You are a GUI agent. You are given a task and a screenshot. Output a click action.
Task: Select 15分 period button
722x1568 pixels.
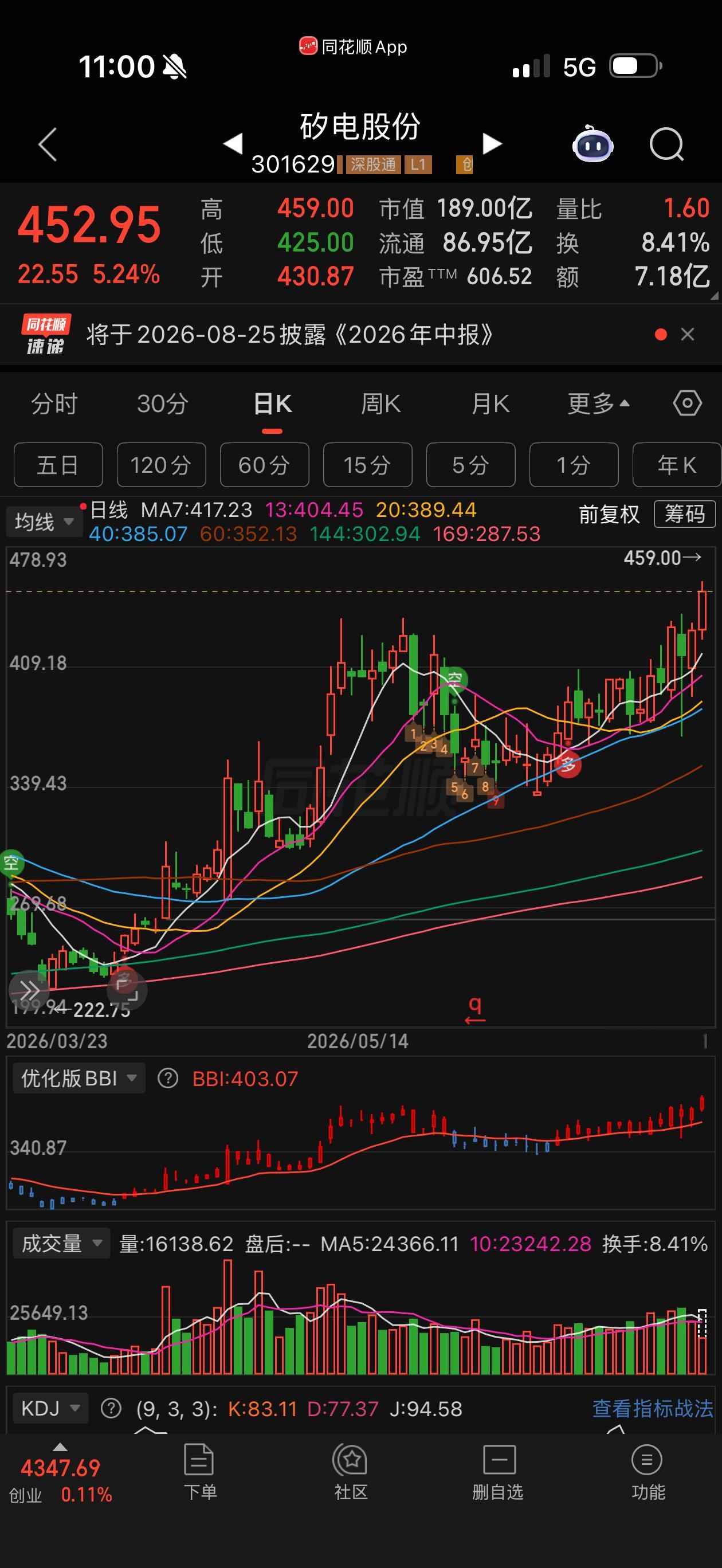pyautogui.click(x=368, y=465)
